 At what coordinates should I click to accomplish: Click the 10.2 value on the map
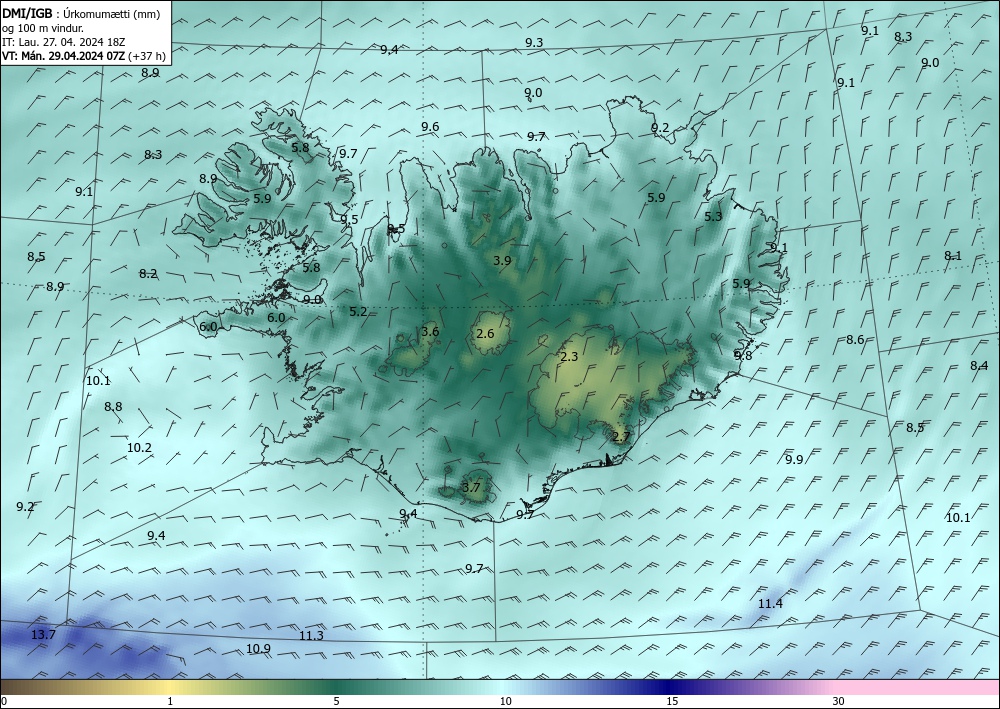click(139, 448)
